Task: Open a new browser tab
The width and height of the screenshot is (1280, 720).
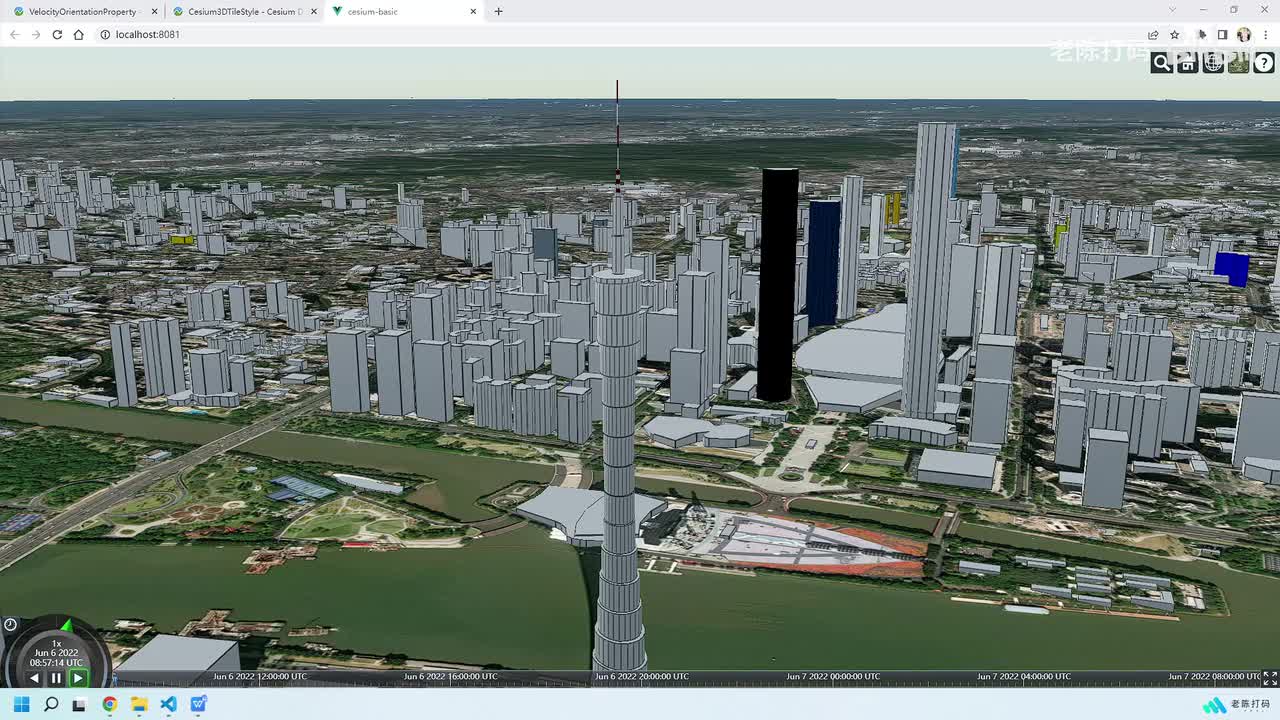Action: [x=498, y=12]
